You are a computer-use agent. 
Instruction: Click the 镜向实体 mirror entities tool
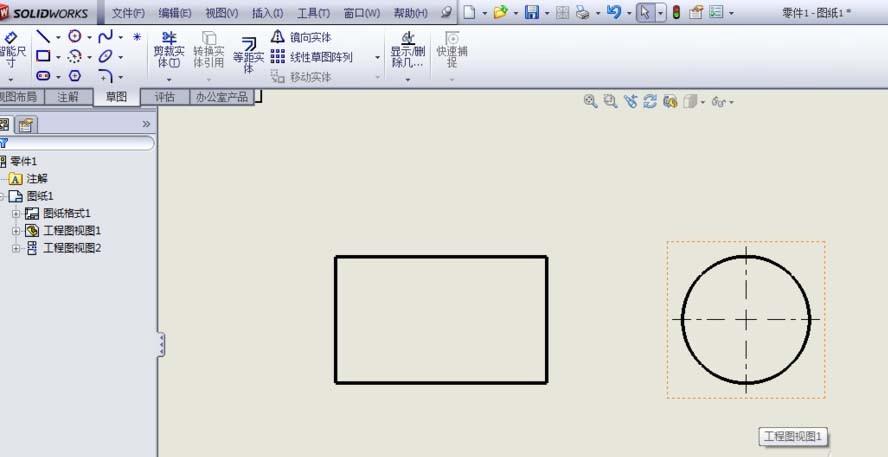tap(301, 37)
